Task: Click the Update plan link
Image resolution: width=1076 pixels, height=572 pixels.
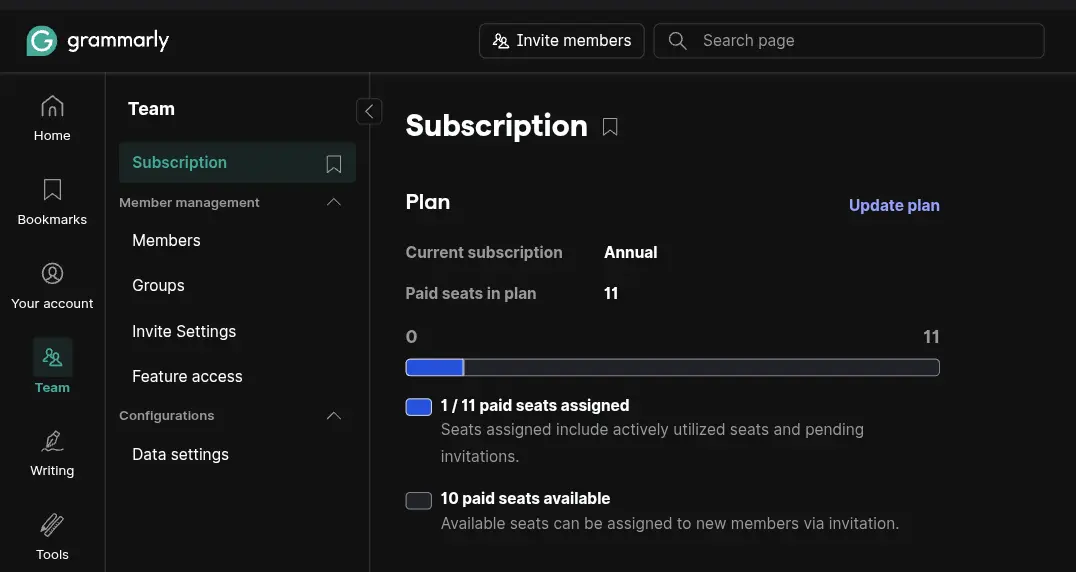Action: [894, 206]
